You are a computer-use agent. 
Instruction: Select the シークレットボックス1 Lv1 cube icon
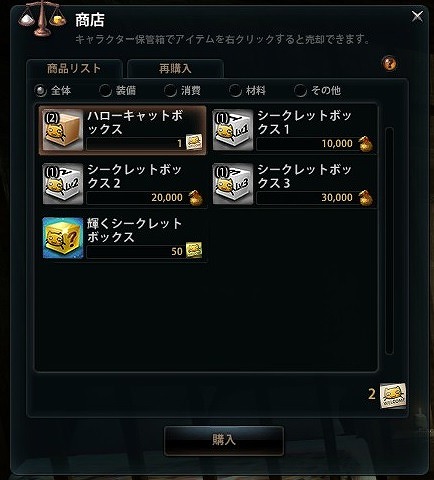point(233,130)
